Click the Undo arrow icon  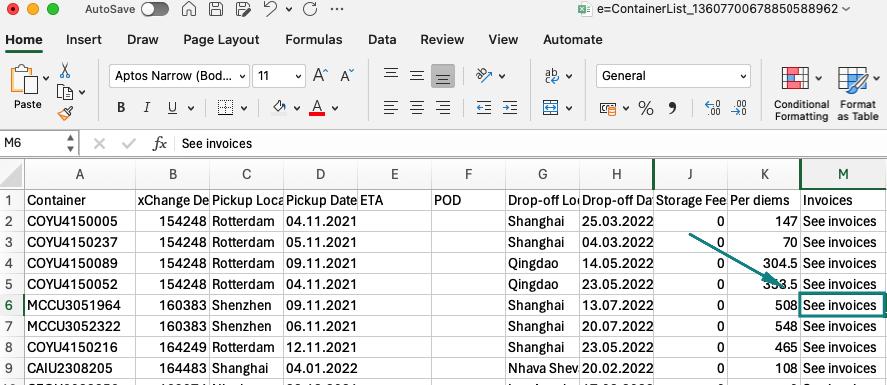point(270,9)
